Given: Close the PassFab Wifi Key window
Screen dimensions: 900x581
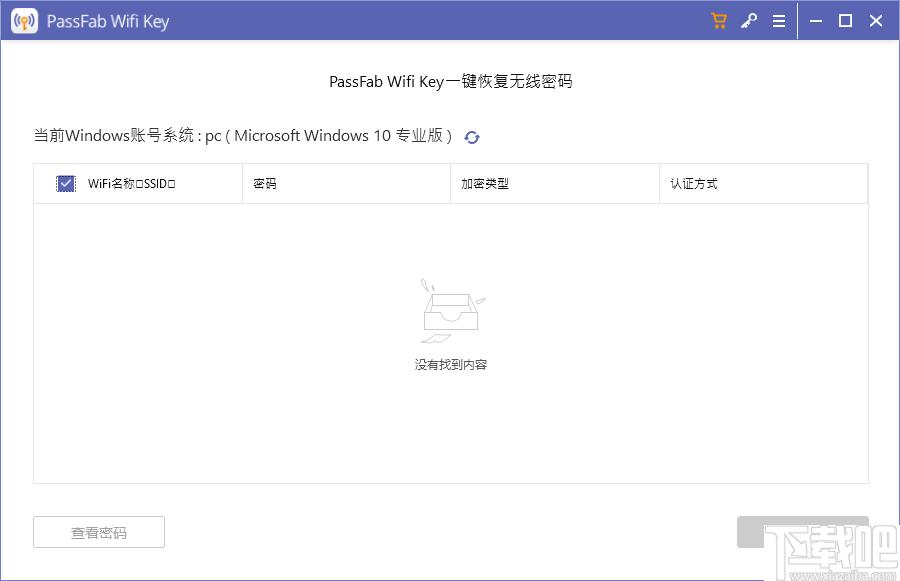Looking at the screenshot, I should [x=876, y=21].
